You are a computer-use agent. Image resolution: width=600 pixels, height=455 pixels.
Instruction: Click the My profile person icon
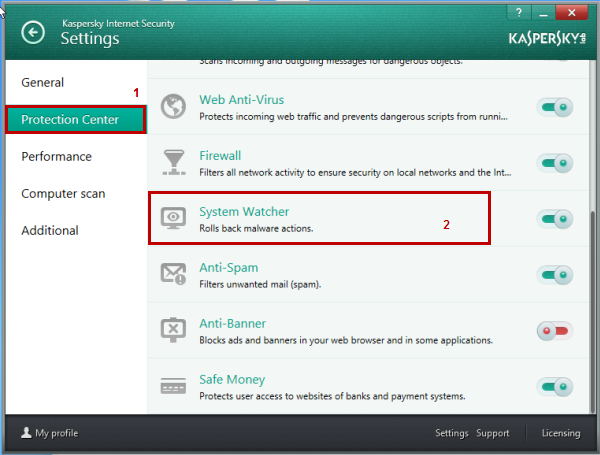[26, 433]
